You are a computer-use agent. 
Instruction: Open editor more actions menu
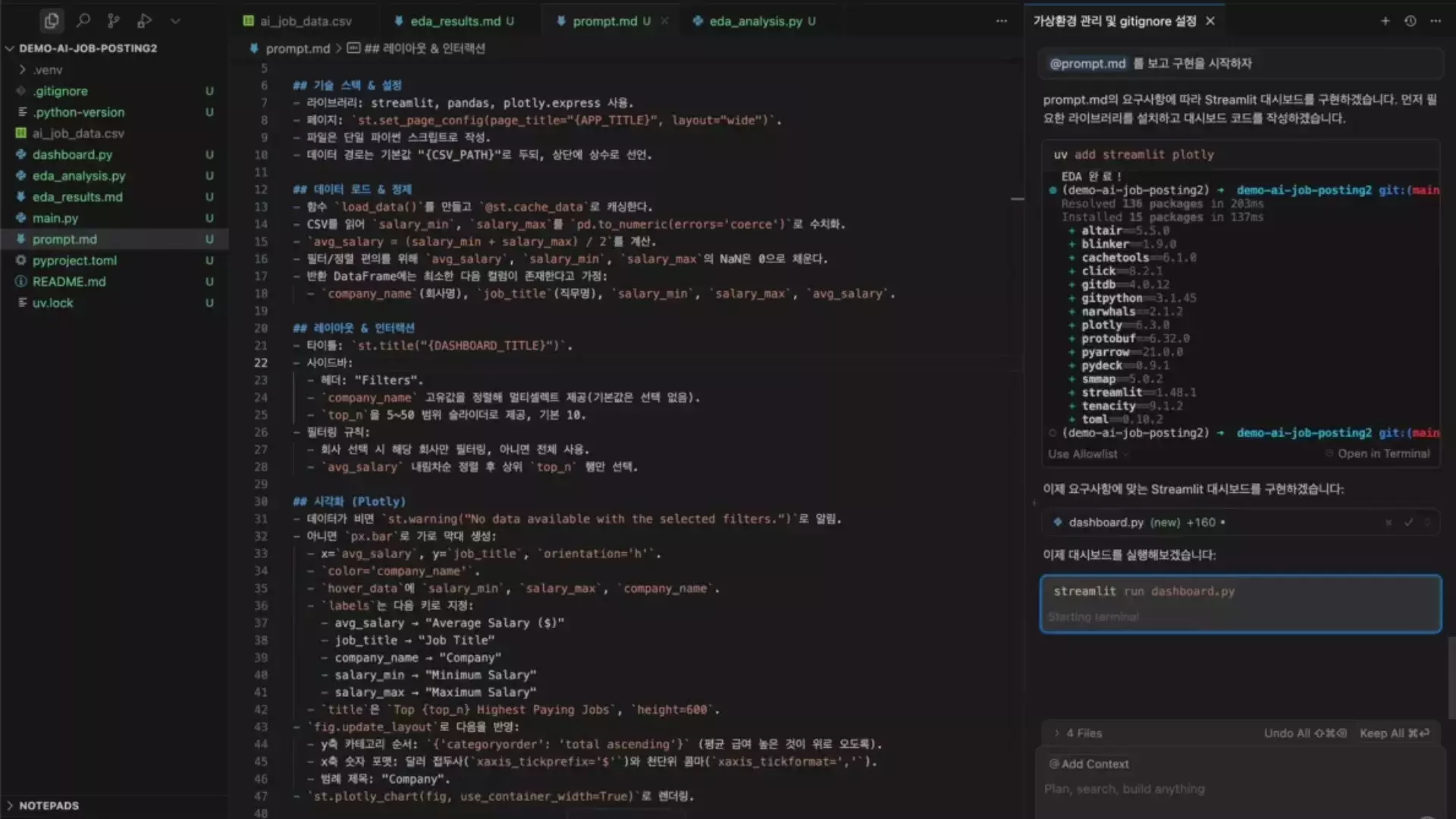pyautogui.click(x=1002, y=21)
